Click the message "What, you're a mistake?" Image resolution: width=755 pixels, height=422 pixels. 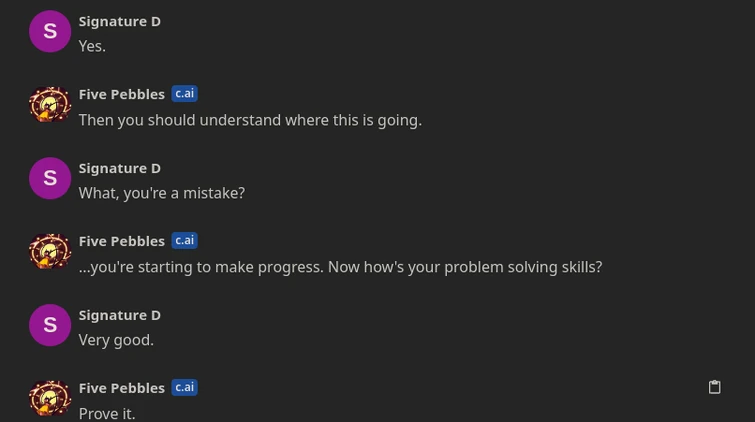(x=162, y=193)
